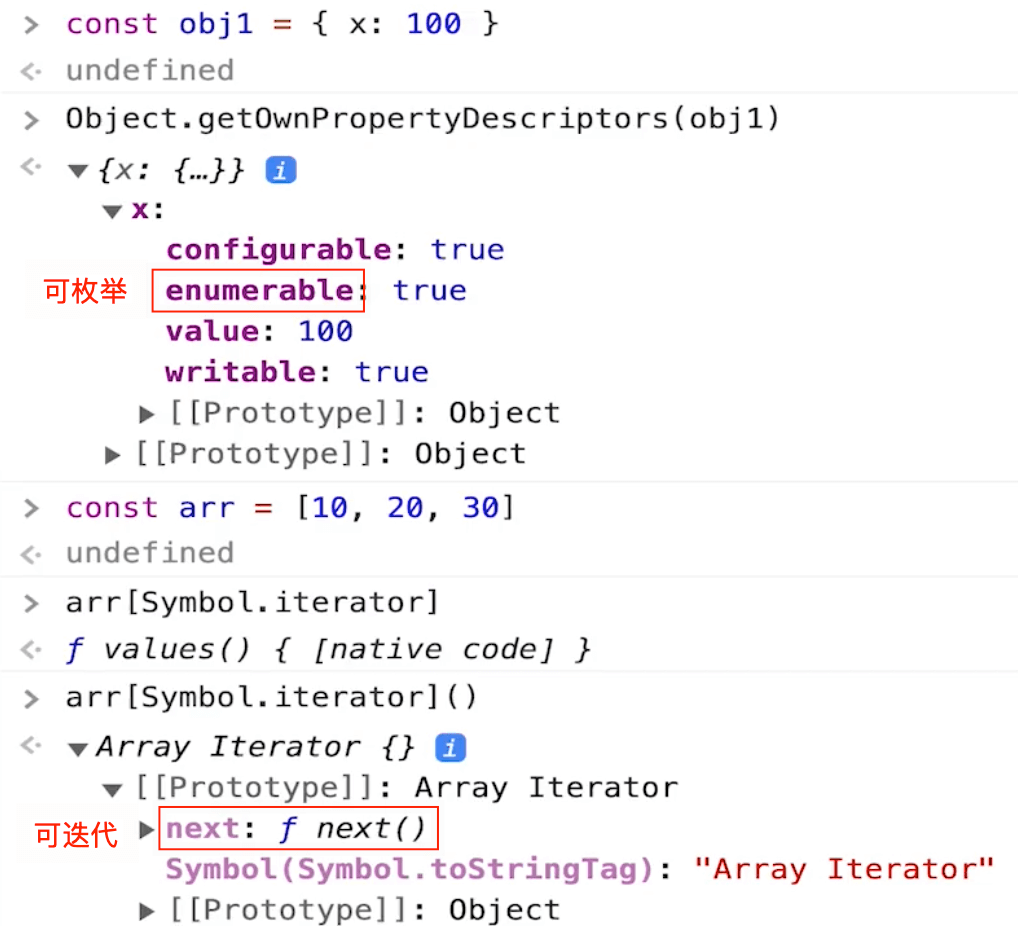
Task: Collapse the {x: {…}} result object
Action: (x=78, y=170)
